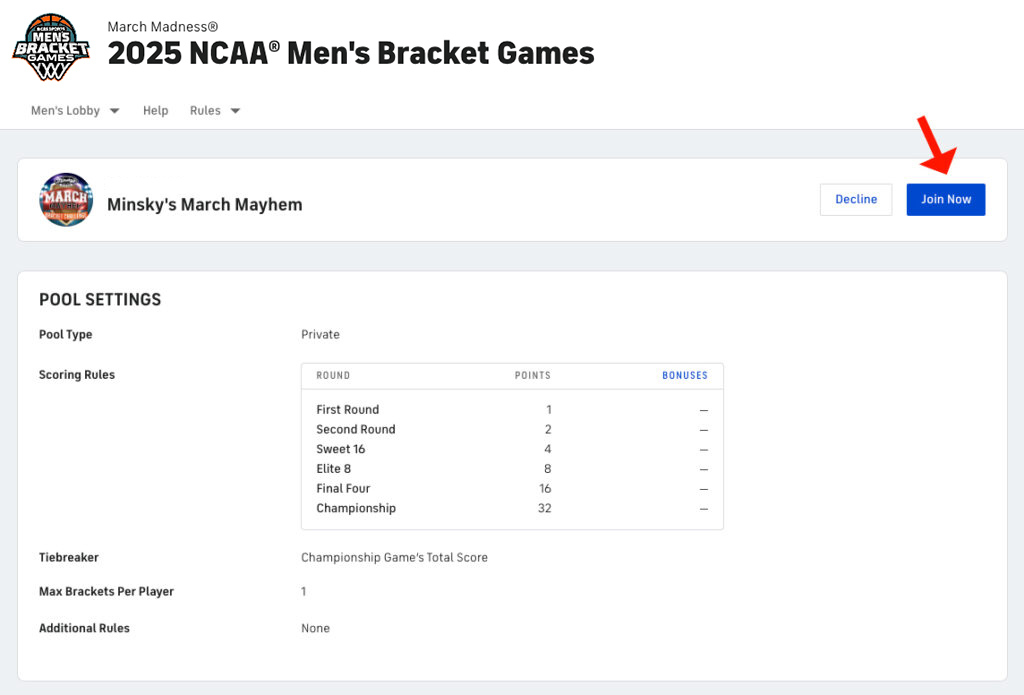Viewport: 1024px width, 695px height.
Task: Expand the Men's Lobby dropdown arrow
Action: [x=114, y=111]
